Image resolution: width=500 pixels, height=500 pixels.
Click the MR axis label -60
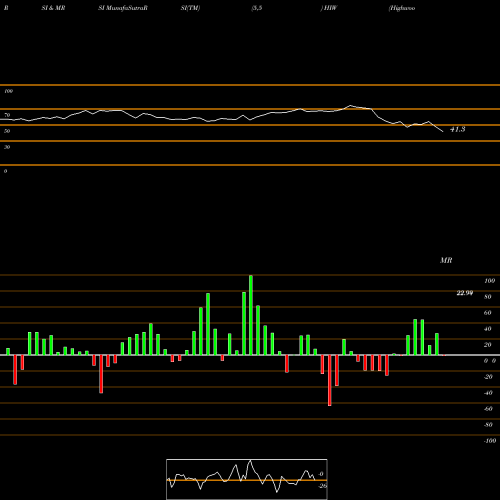point(488,409)
